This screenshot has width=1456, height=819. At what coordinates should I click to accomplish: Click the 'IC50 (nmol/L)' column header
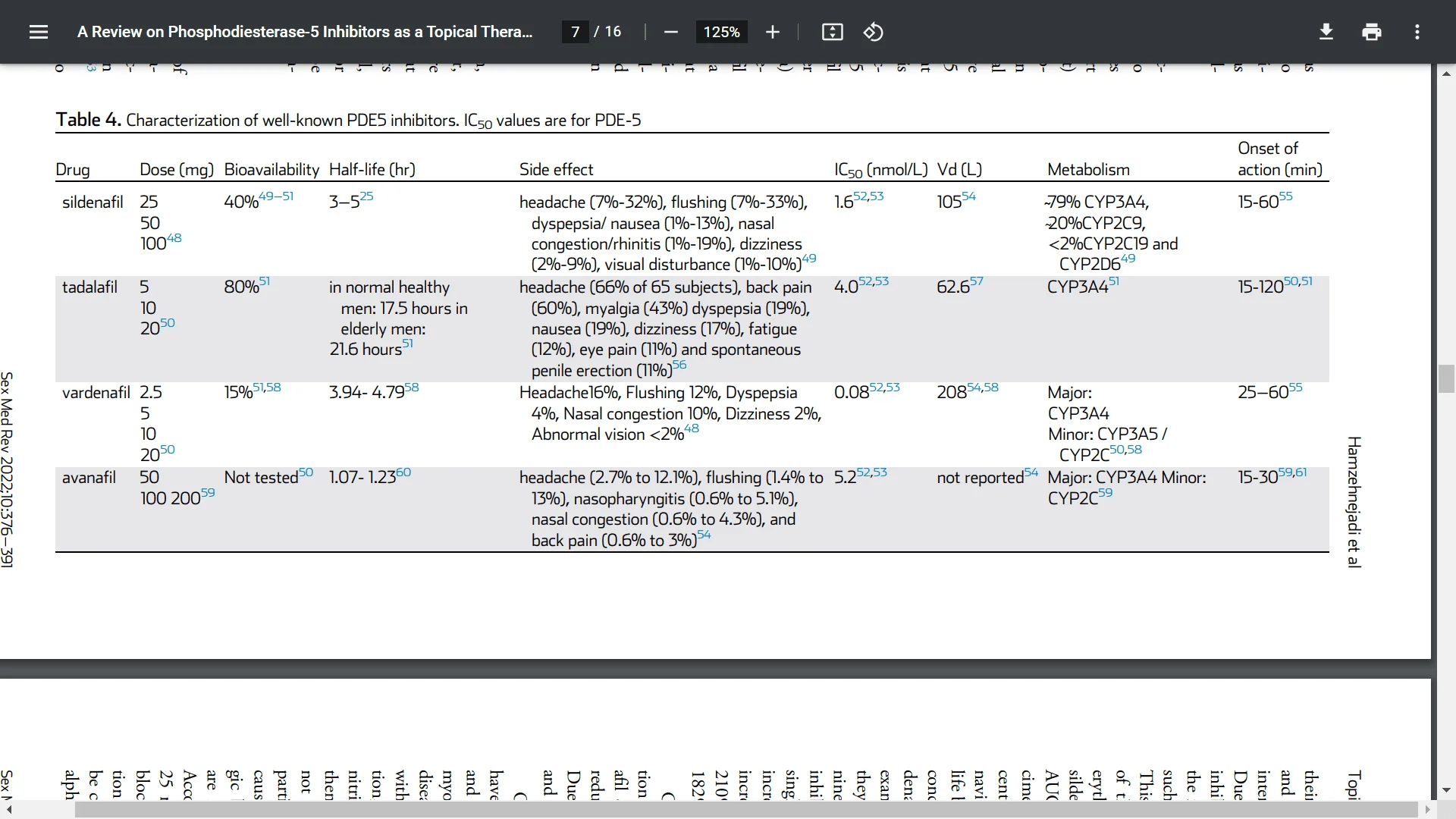[x=880, y=170]
